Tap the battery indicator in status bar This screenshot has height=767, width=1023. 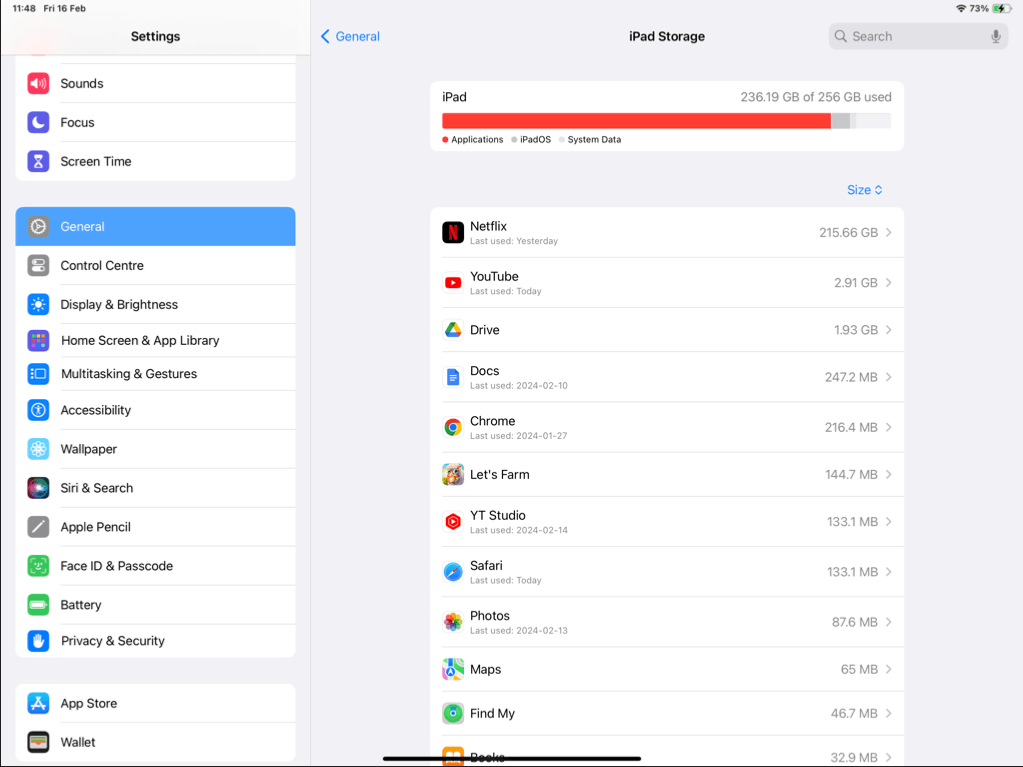[1001, 8]
